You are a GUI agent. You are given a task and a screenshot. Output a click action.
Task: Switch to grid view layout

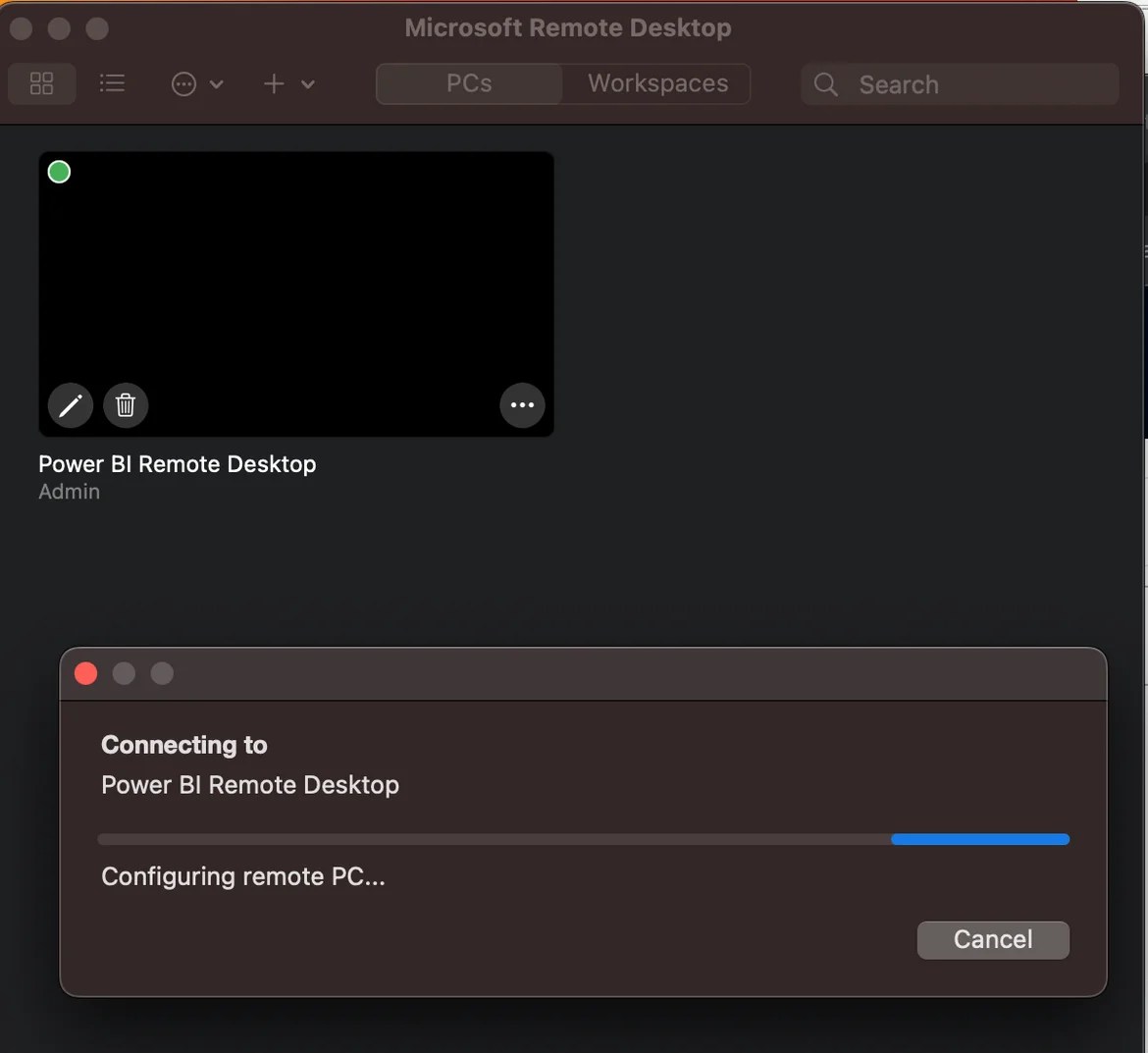pos(41,83)
